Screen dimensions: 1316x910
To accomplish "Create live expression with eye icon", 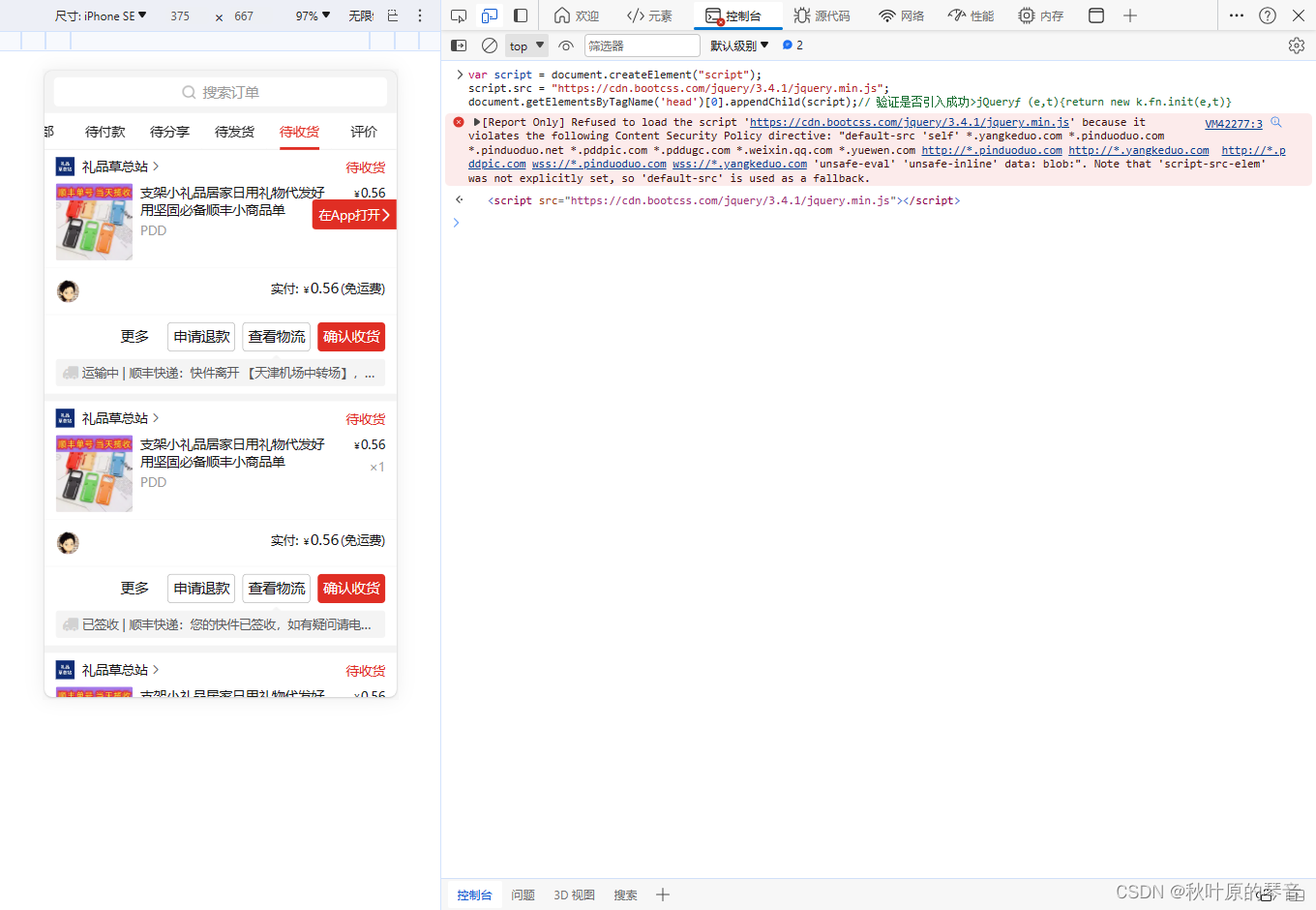I will [x=566, y=45].
